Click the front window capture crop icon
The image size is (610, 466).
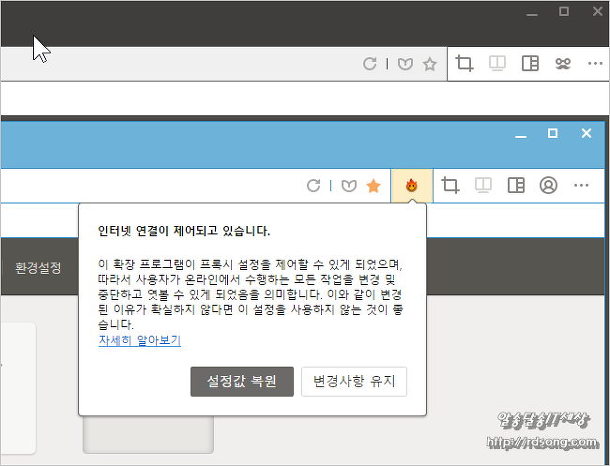coord(450,186)
